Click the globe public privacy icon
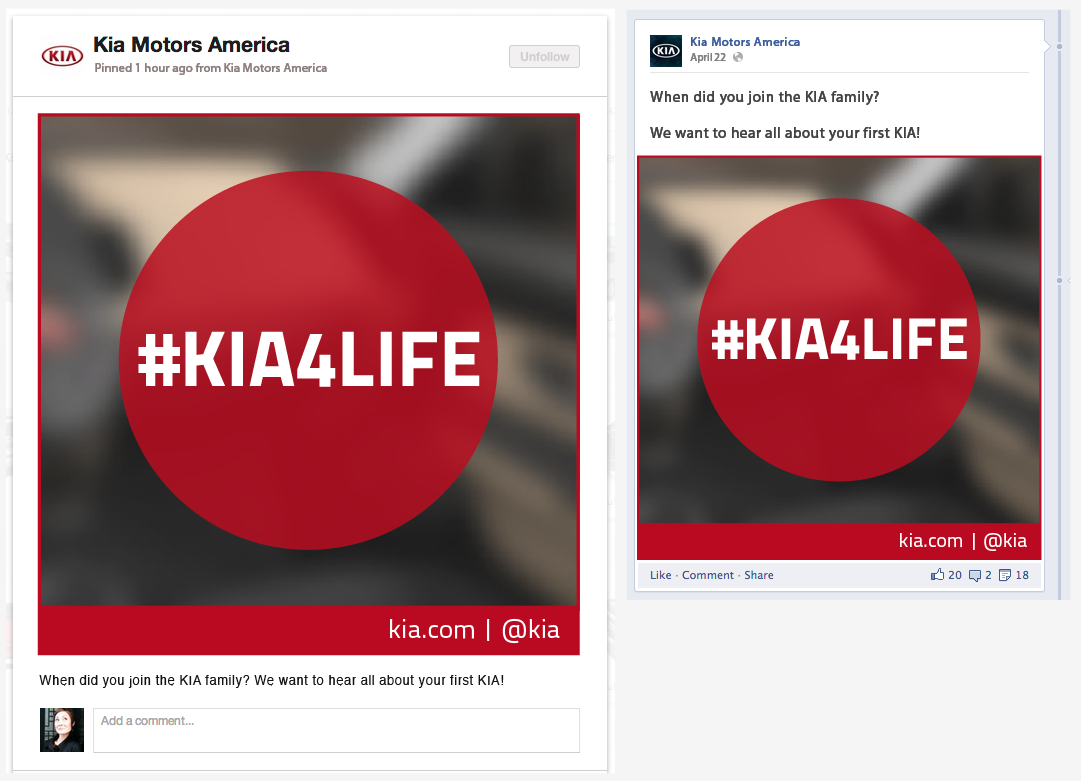The image size is (1081, 781). click(738, 57)
